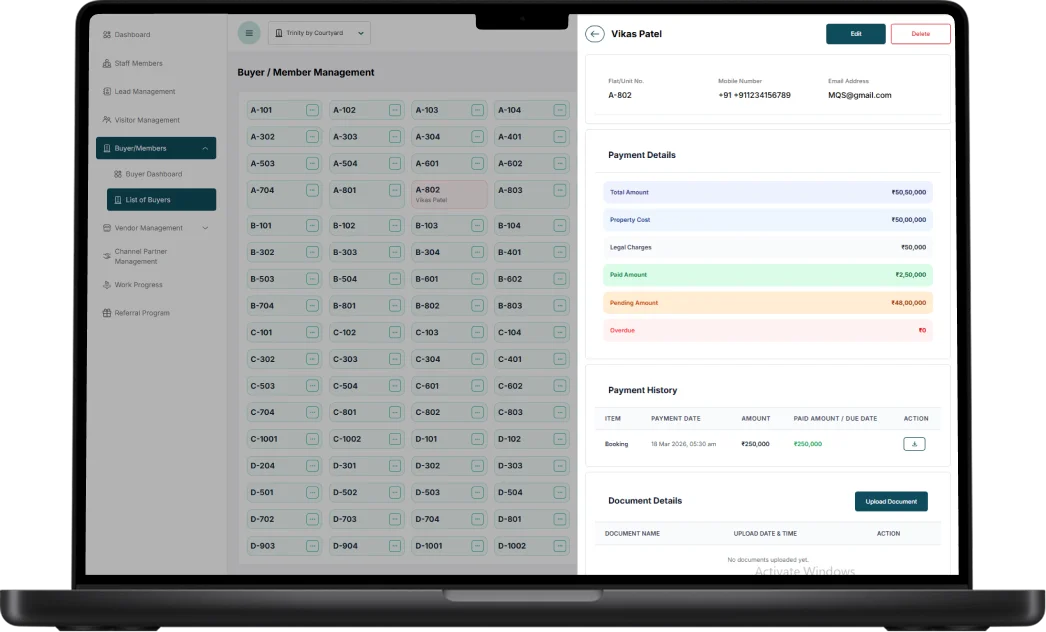This screenshot has height=632, width=1046.
Task: Download the Booking payment receipt
Action: (914, 444)
